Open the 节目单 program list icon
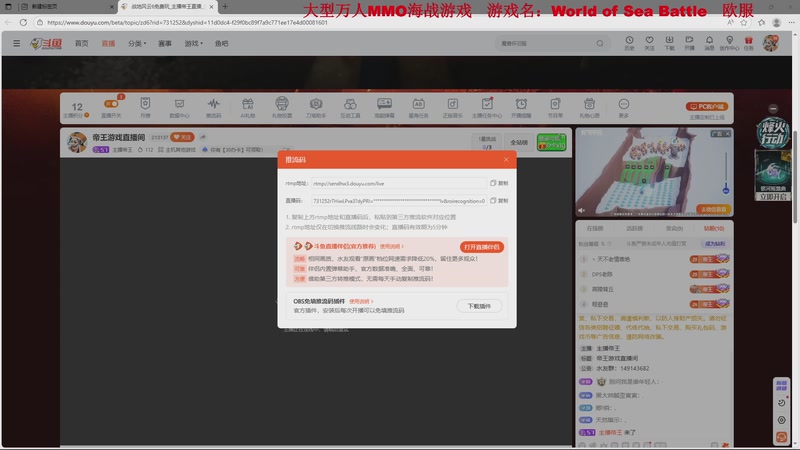Viewport: 800px width, 450px height. click(x=555, y=108)
